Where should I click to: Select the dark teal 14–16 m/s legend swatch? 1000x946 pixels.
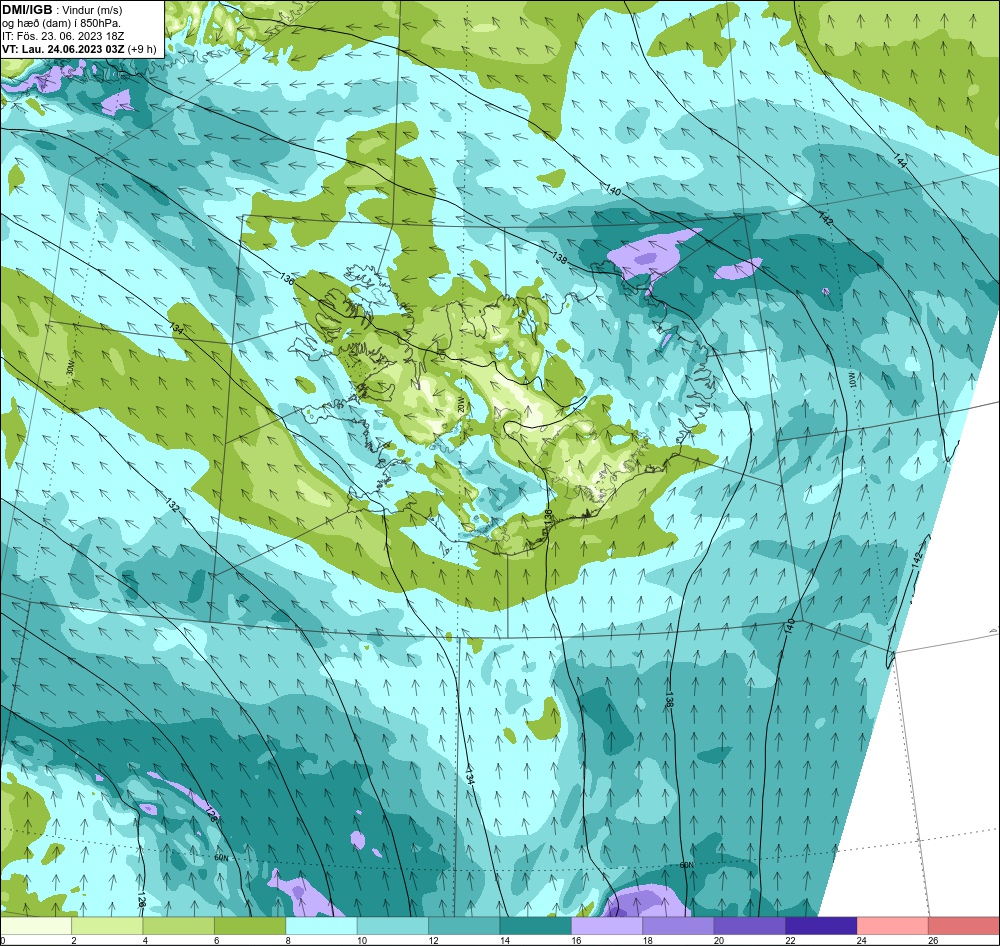coord(536,926)
